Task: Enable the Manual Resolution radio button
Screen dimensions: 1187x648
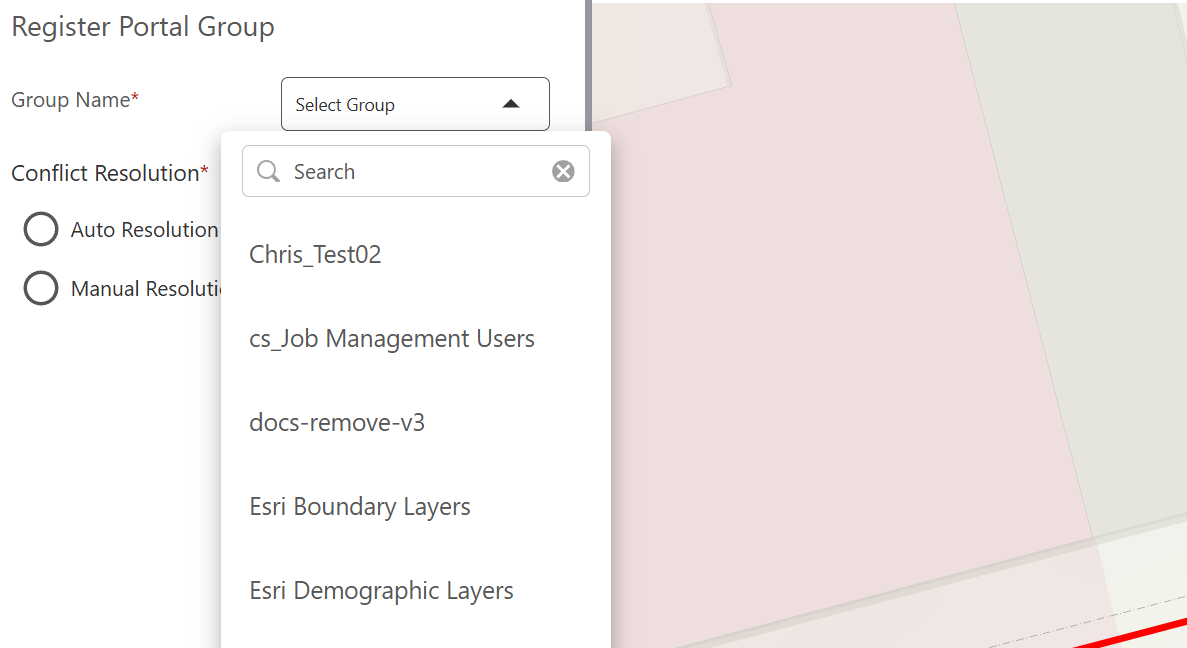Action: (x=41, y=288)
